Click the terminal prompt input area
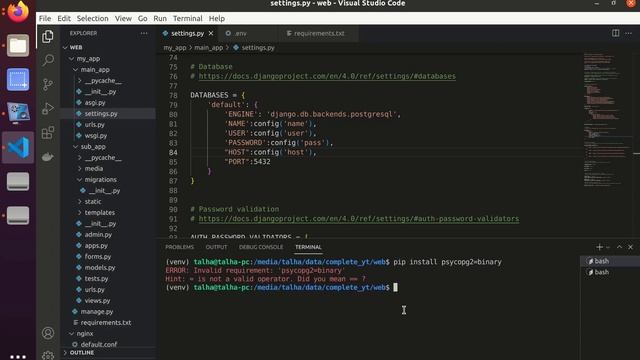This screenshot has height=360, width=640. pos(396,287)
